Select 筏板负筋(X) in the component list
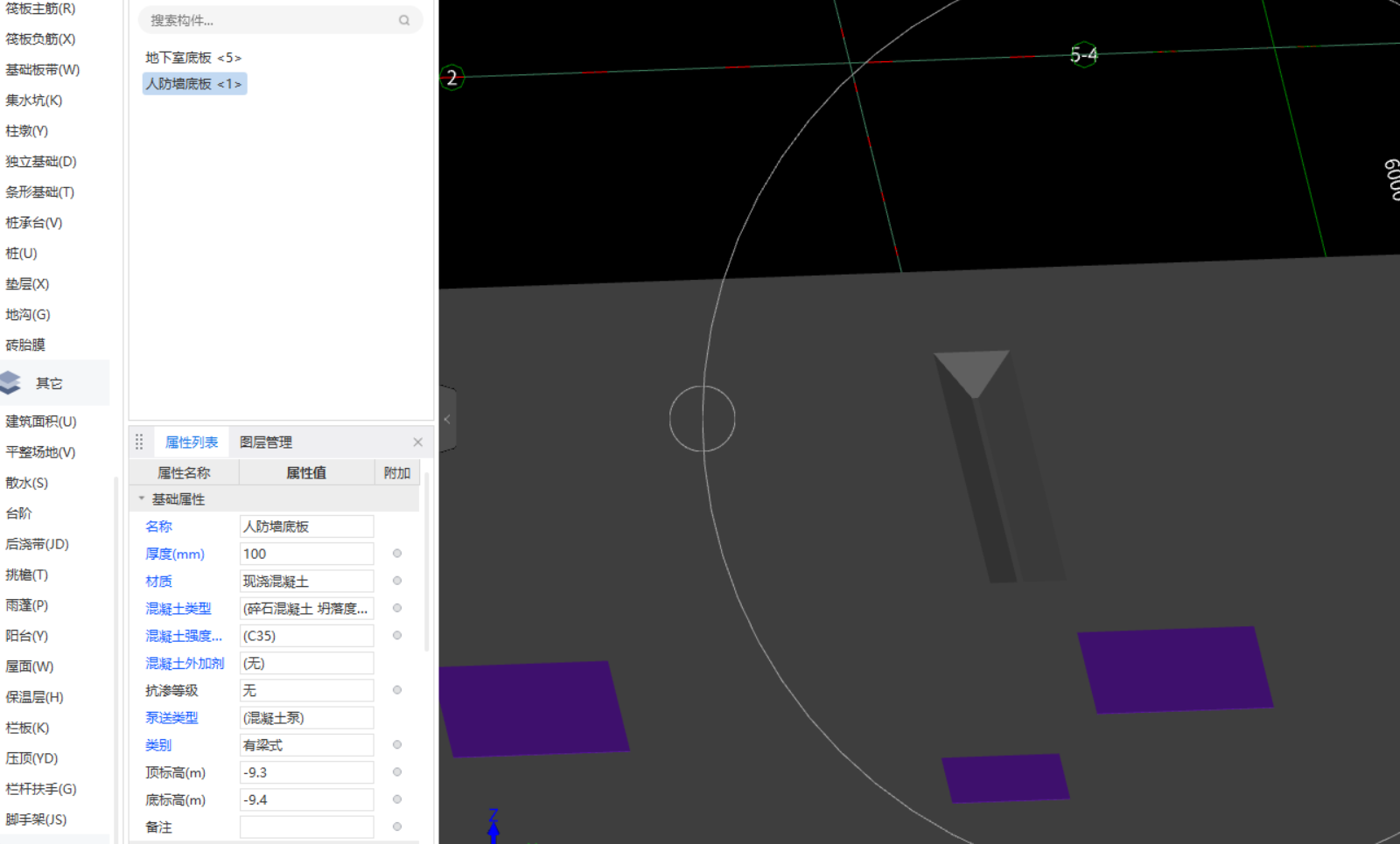 41,39
